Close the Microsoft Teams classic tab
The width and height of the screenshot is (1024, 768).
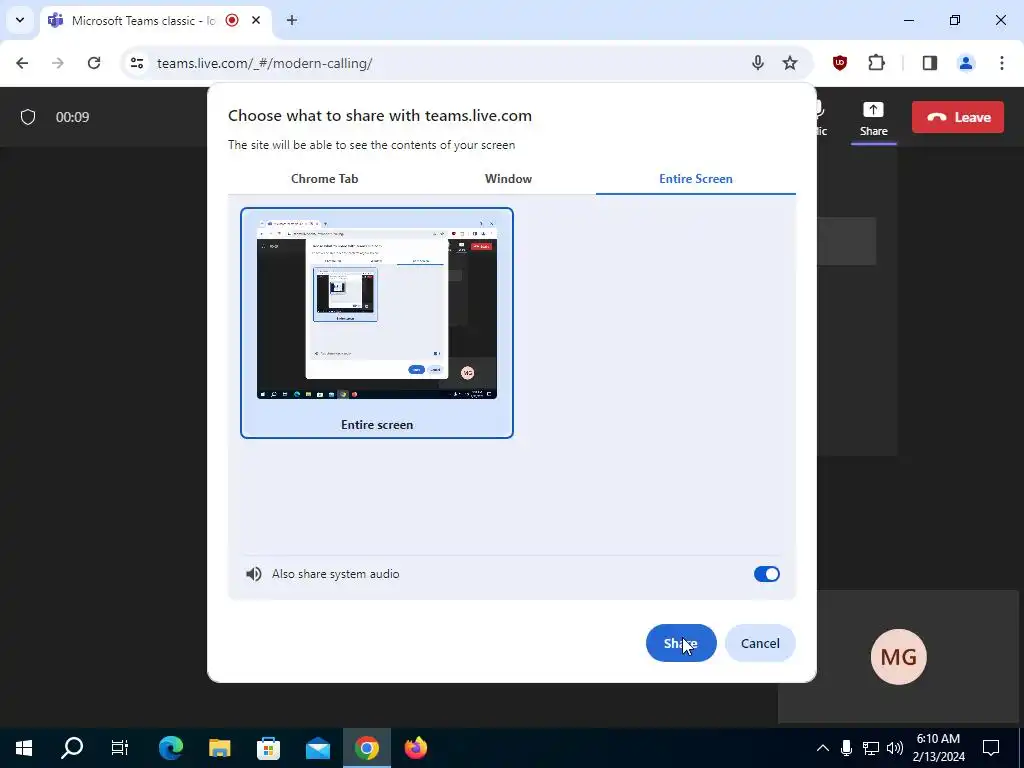click(256, 20)
